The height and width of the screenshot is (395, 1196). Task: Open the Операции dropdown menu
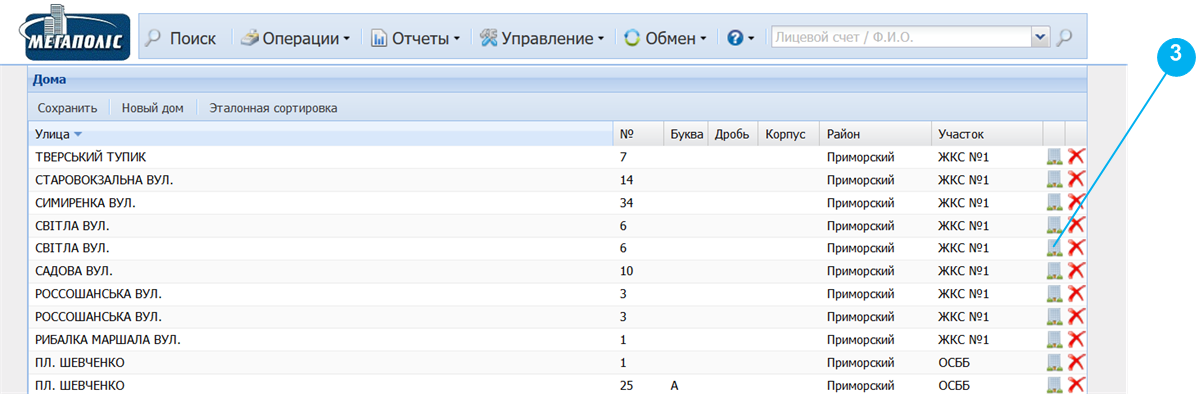[x=296, y=38]
